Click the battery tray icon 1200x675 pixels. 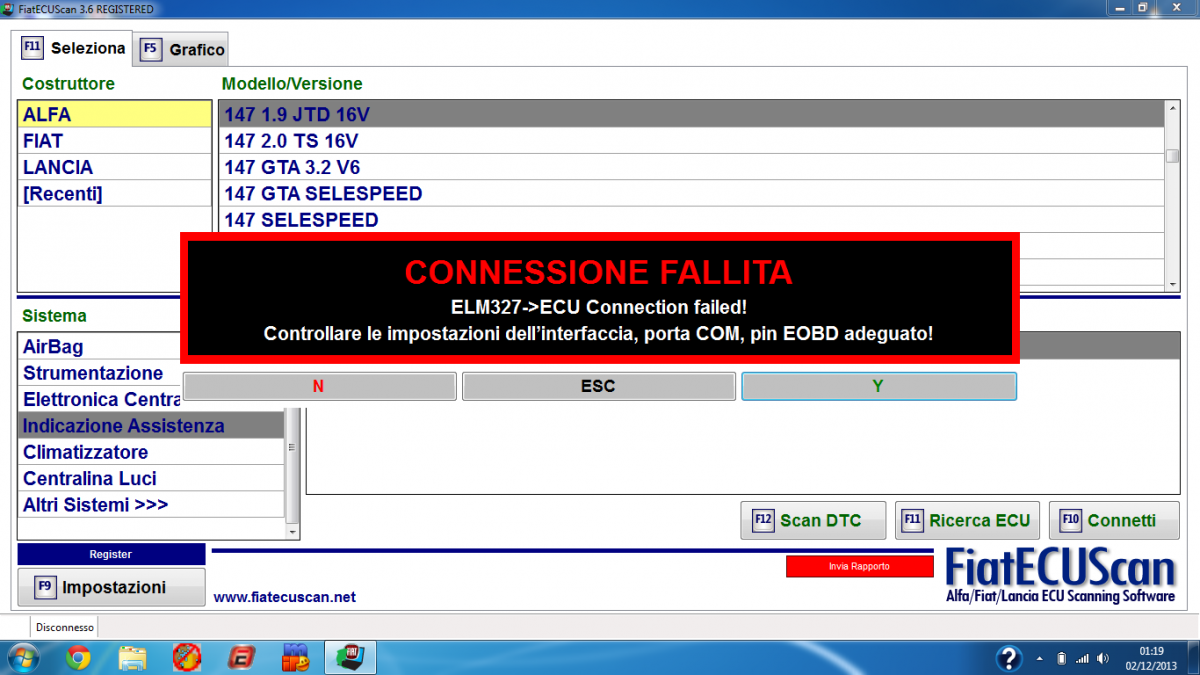(x=1061, y=658)
